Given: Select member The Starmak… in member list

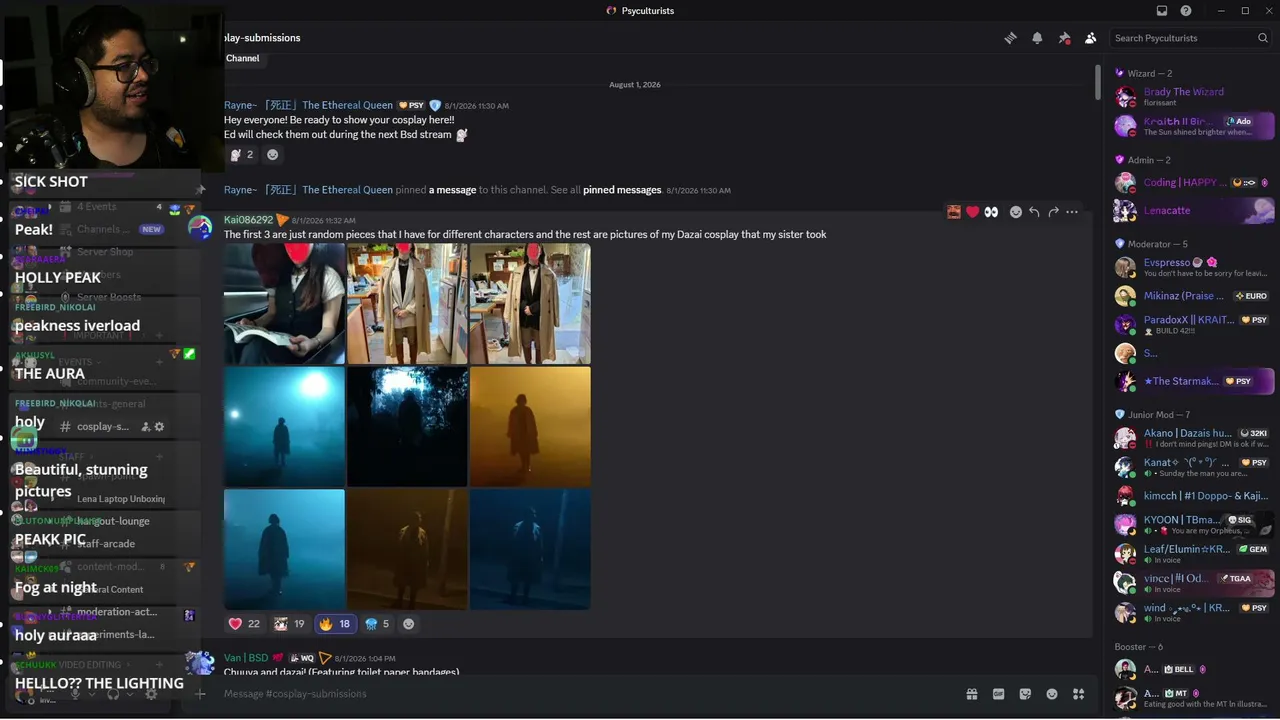Looking at the screenshot, I should tap(1194, 381).
